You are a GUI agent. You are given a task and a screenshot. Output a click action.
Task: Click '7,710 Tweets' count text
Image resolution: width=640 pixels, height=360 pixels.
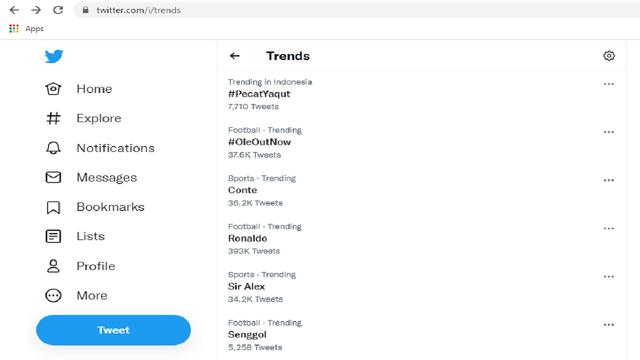pyautogui.click(x=253, y=107)
